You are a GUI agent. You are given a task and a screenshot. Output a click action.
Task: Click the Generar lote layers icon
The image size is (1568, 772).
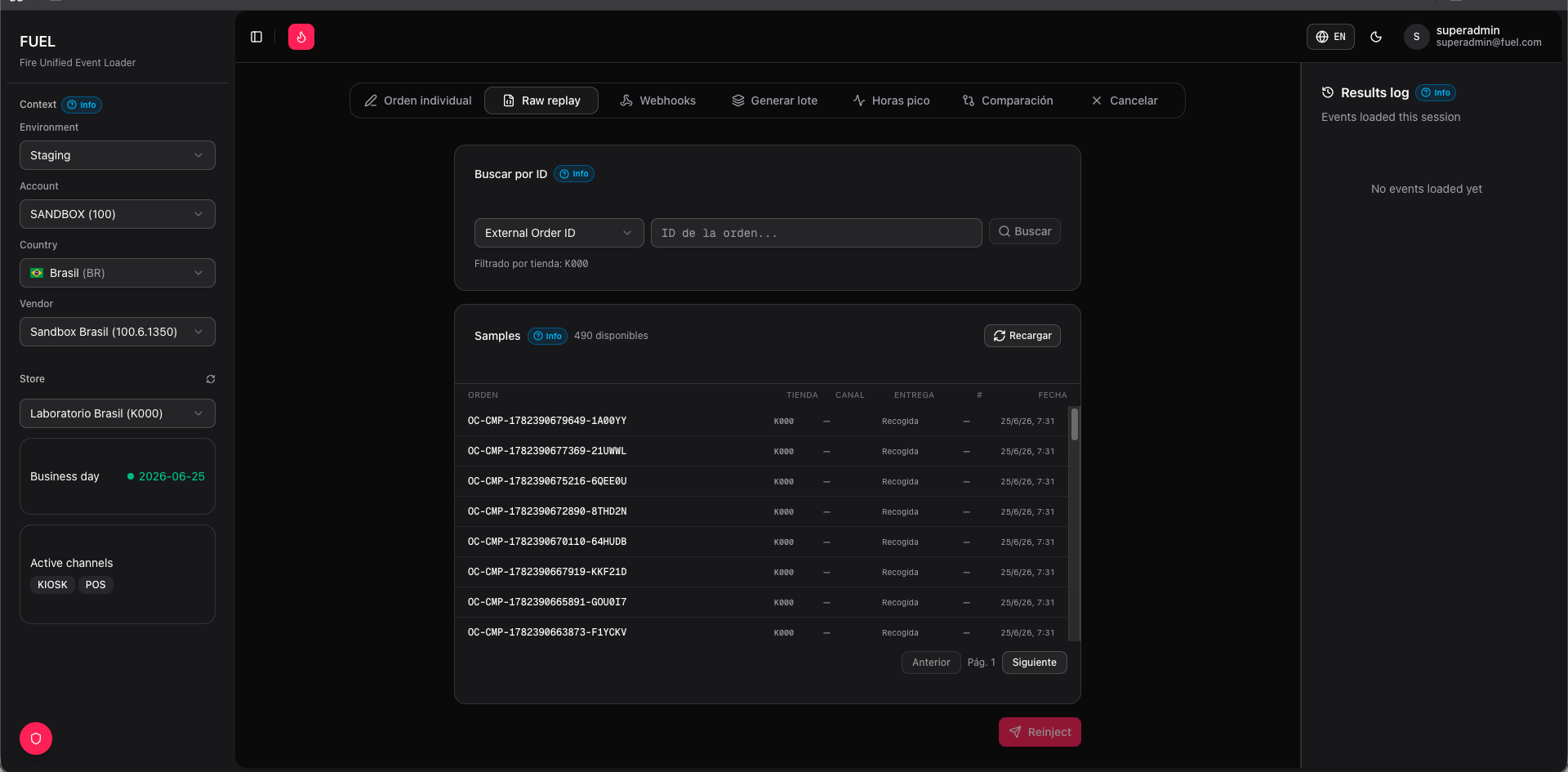[738, 100]
